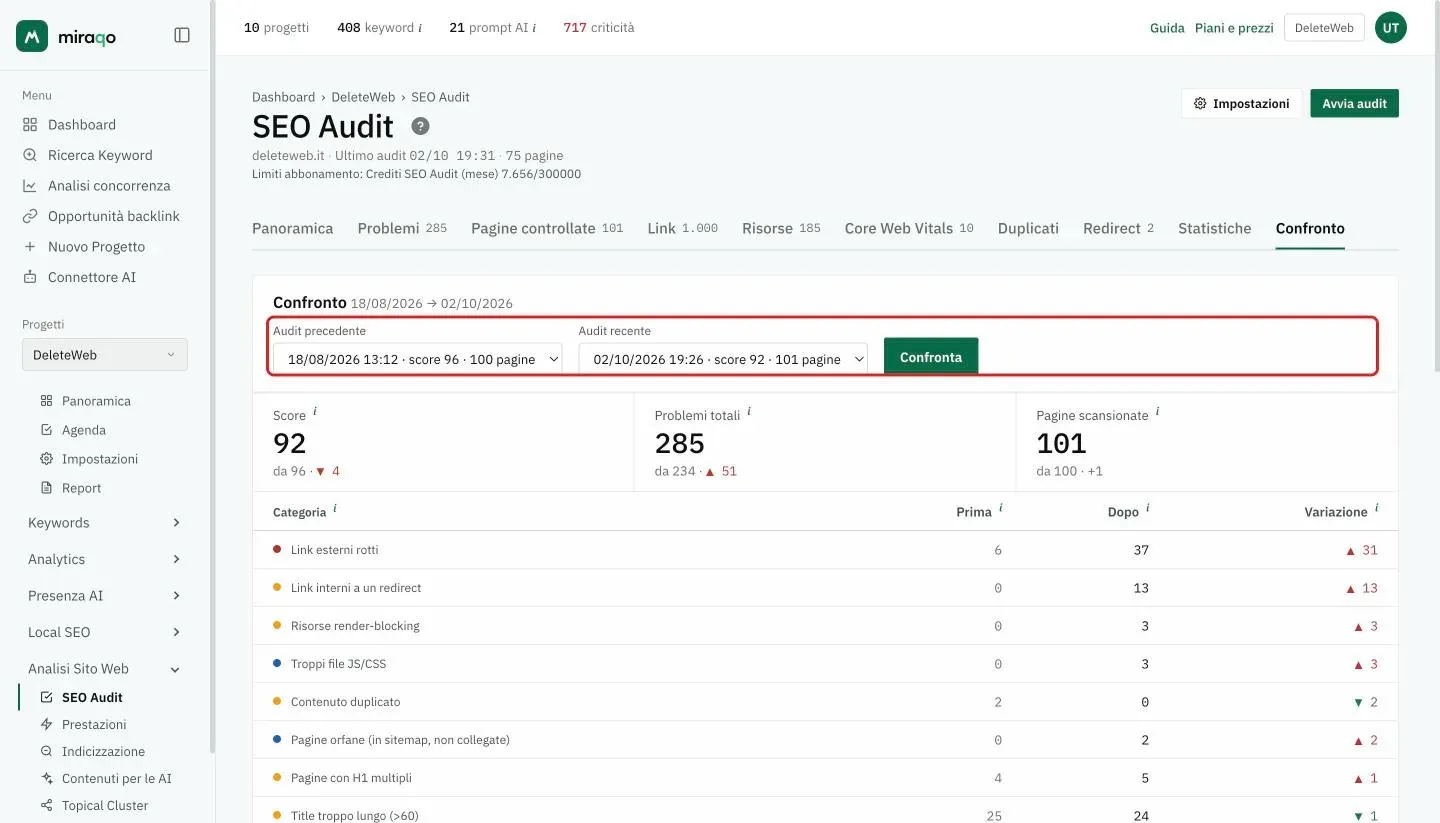
Task: Expand the Local SEO sidebar section
Action: click(x=105, y=632)
